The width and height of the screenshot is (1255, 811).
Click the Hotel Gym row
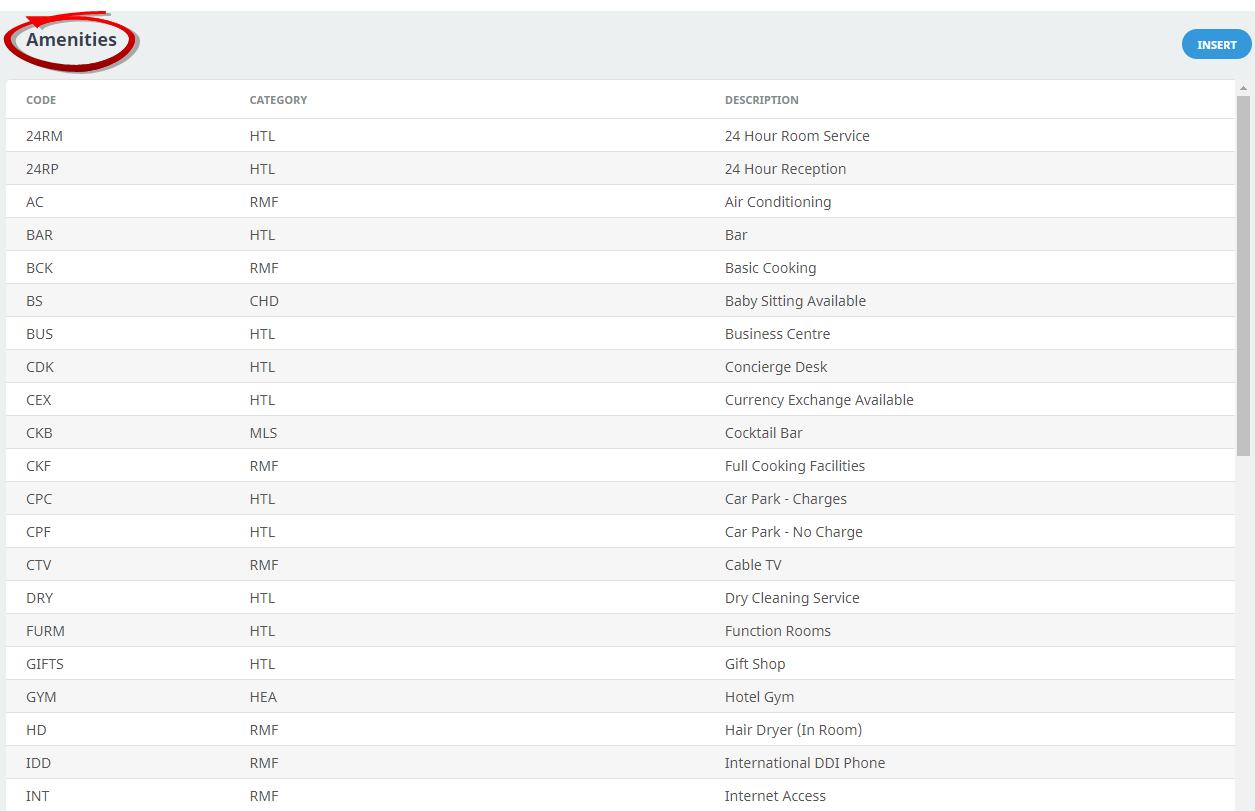(759, 697)
